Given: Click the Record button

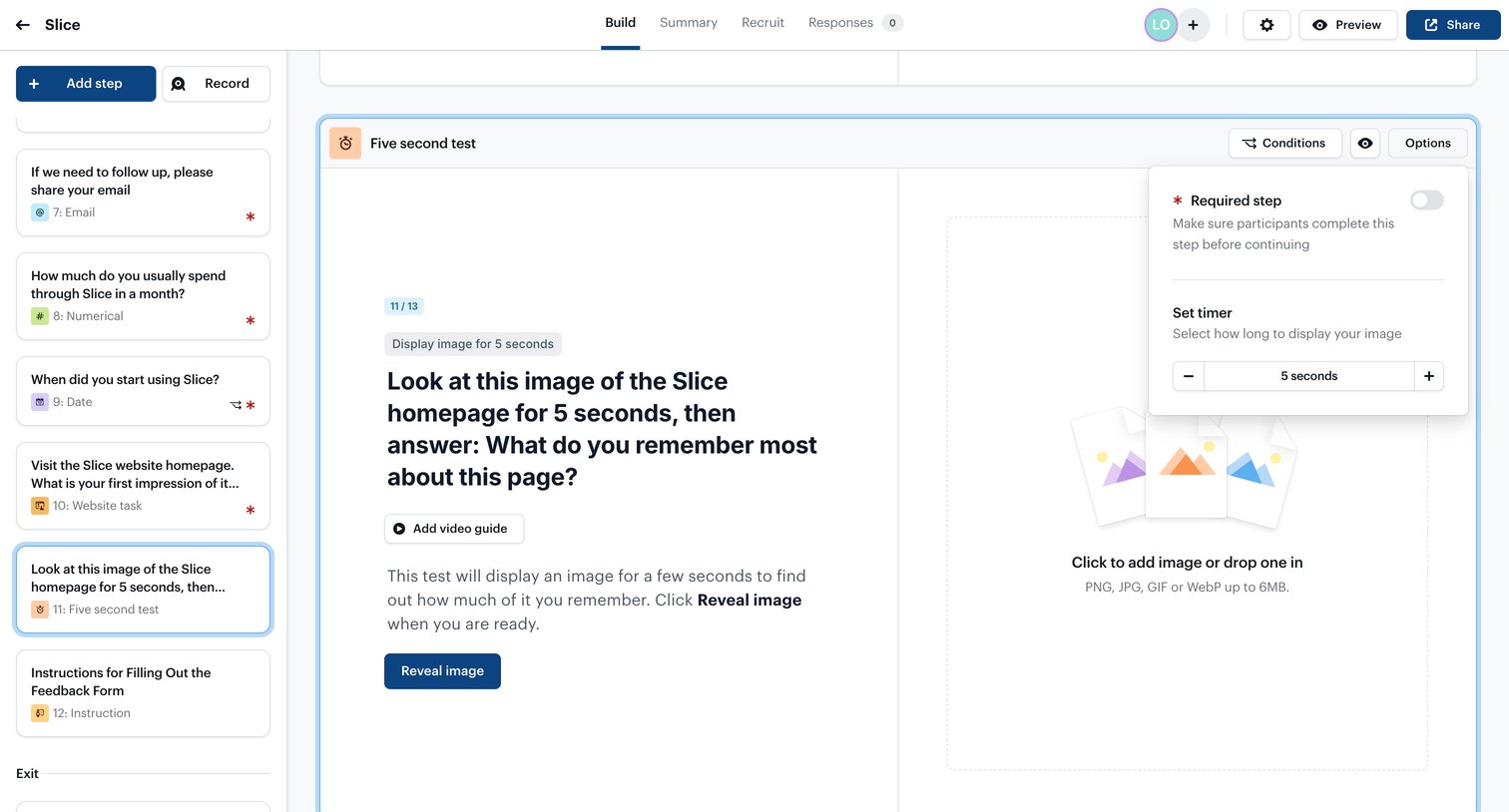Looking at the screenshot, I should pos(216,84).
